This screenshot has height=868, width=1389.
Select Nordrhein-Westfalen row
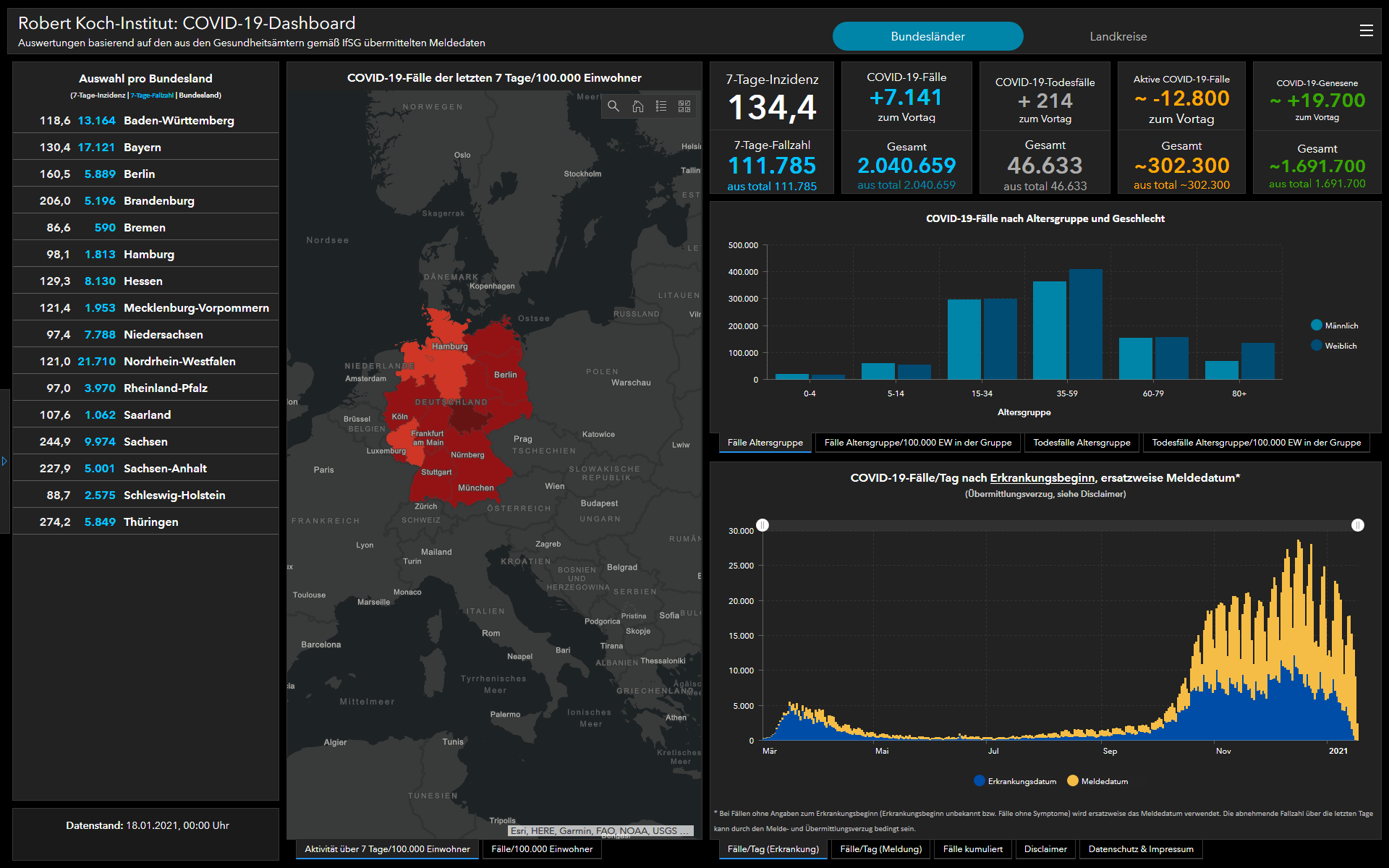(x=145, y=361)
